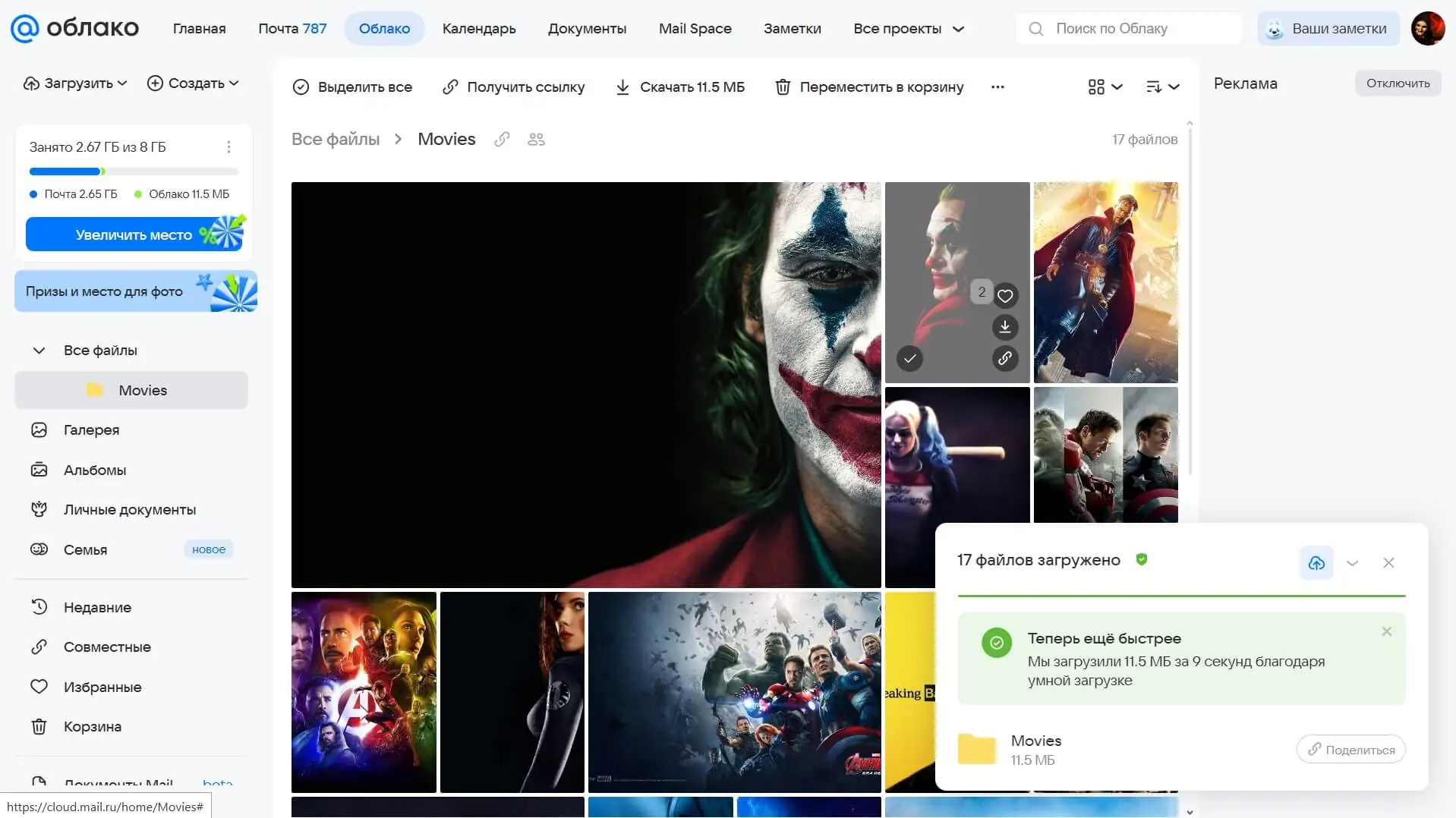This screenshot has height=818, width=1456.
Task: Open the Создать create dropdown
Action: click(x=193, y=83)
